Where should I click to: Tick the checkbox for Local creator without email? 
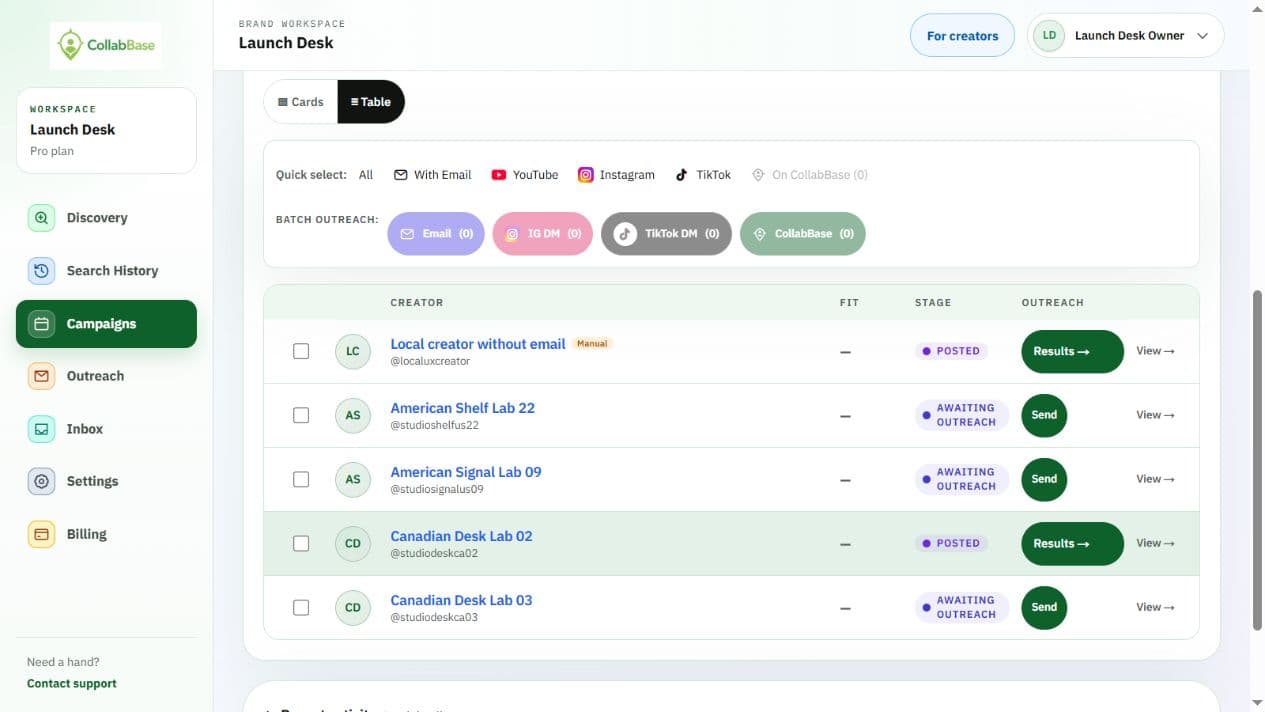point(301,351)
